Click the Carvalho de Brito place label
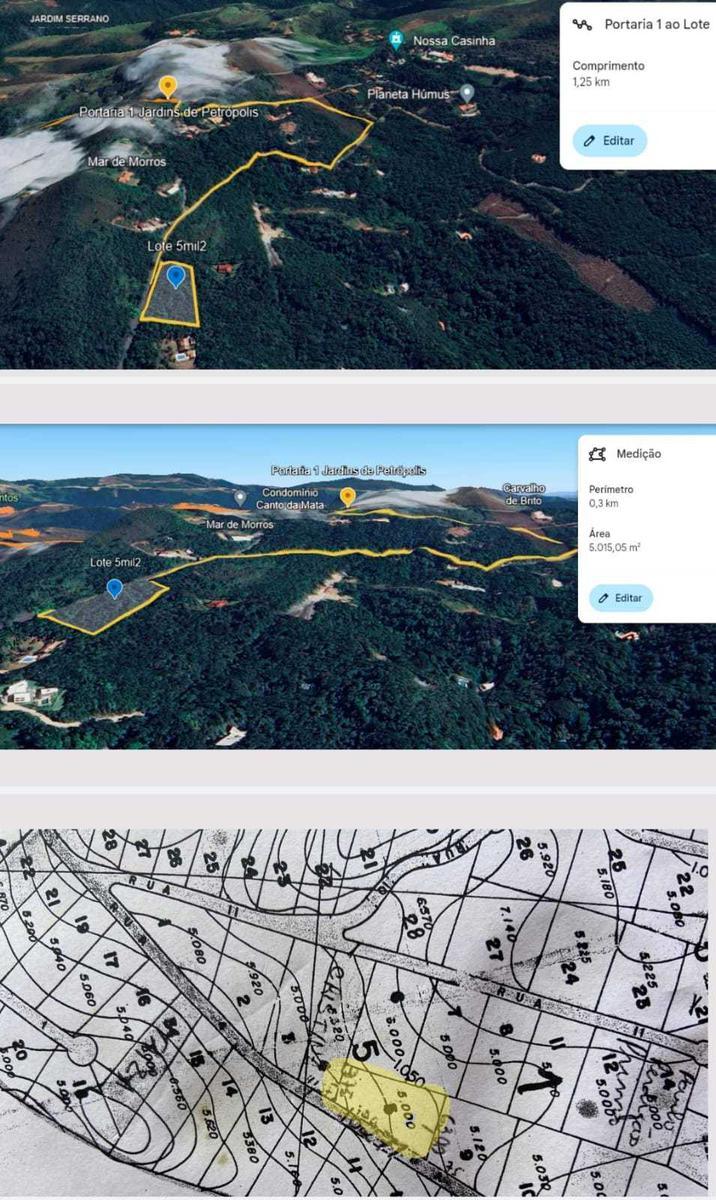716x1200 pixels. (525, 494)
